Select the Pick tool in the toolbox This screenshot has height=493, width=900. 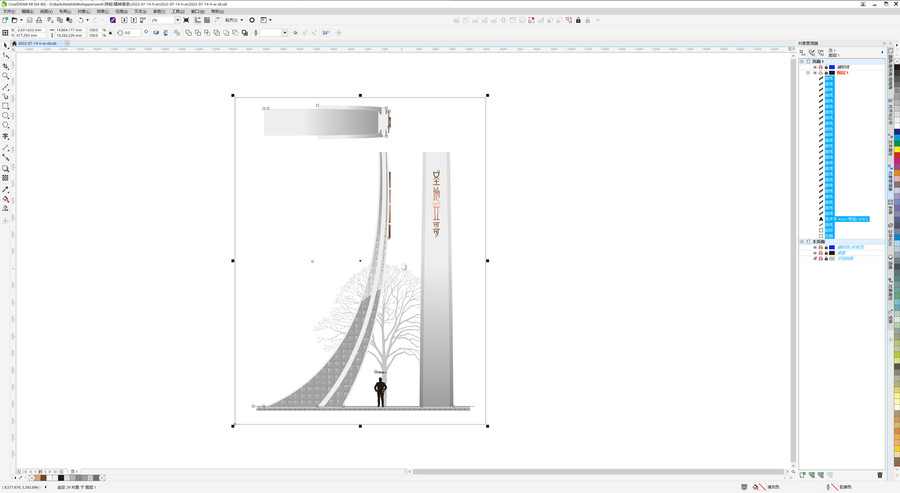6,45
